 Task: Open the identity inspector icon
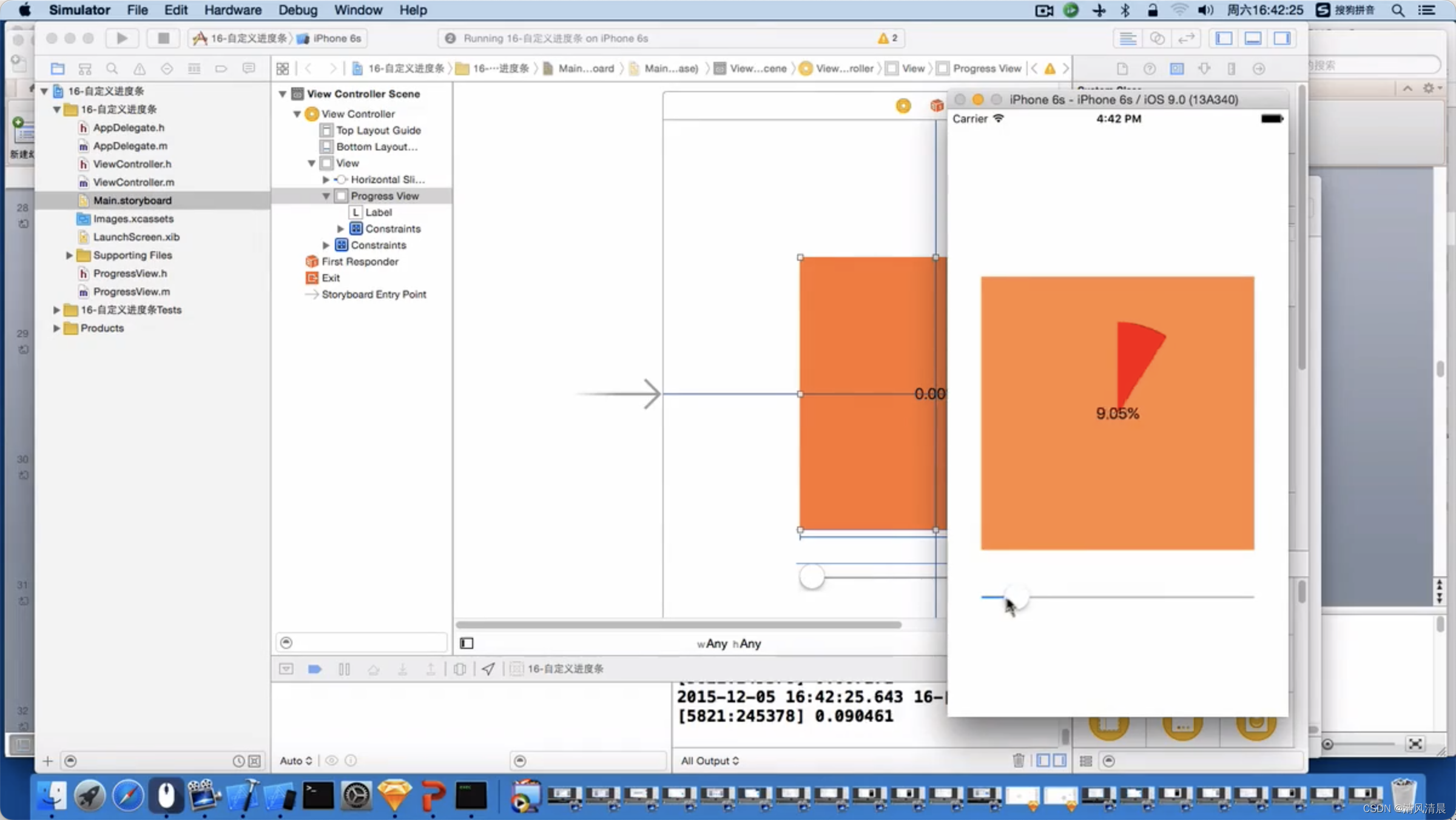pyautogui.click(x=1177, y=69)
